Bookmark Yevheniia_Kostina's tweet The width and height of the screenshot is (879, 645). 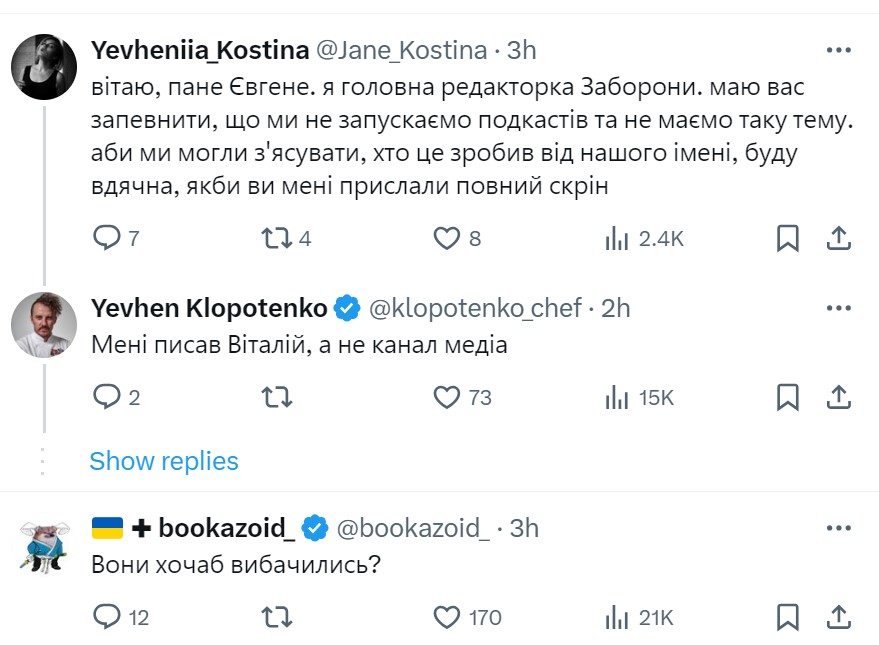788,238
